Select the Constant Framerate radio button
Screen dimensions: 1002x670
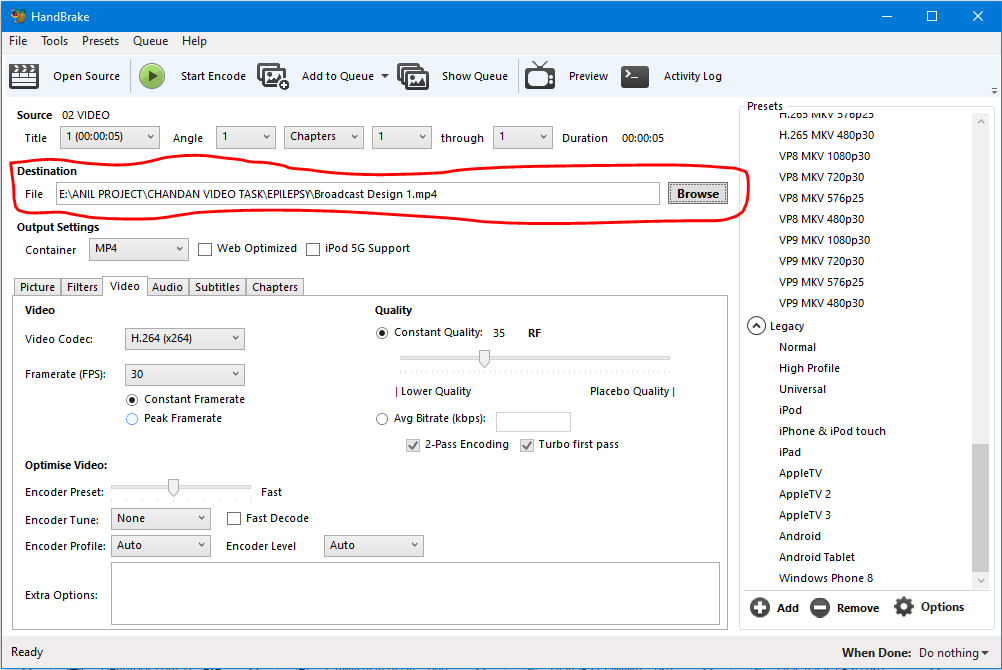point(132,400)
